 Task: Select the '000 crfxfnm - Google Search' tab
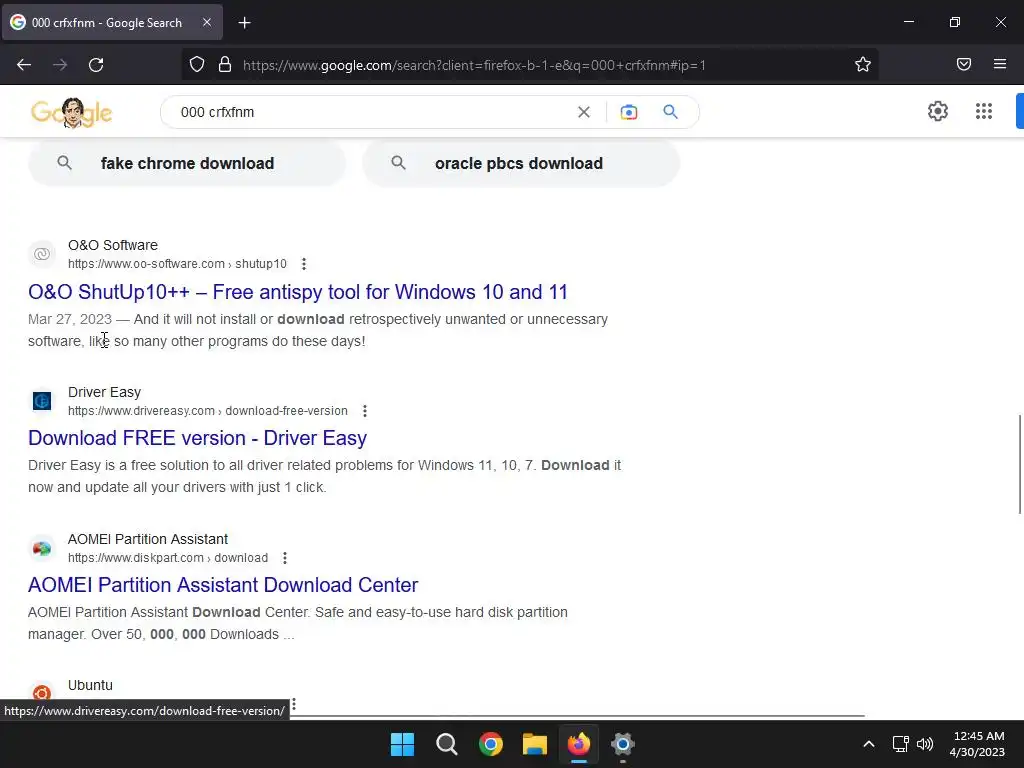click(112, 23)
